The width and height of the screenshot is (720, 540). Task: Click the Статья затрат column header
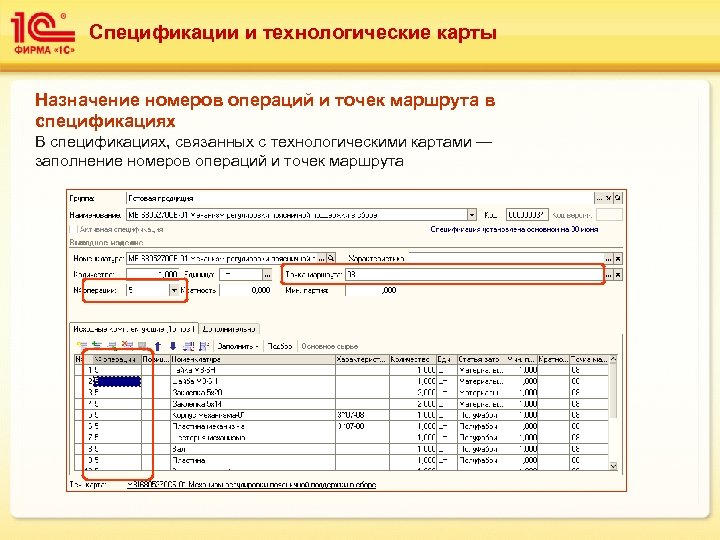482,359
